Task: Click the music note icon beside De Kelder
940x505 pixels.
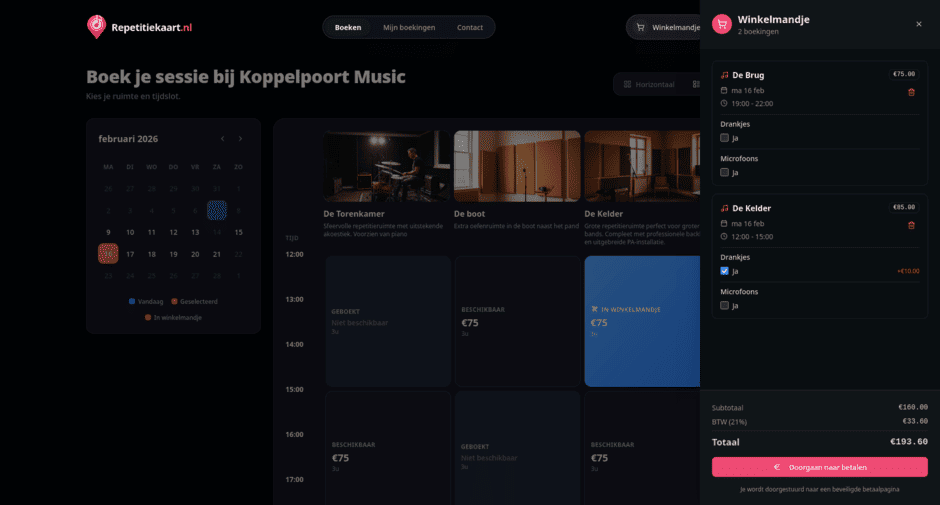Action: point(724,208)
